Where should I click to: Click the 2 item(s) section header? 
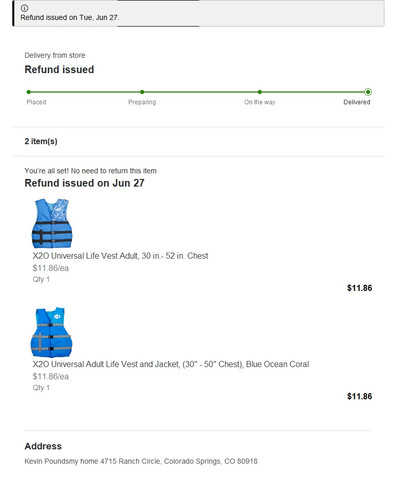point(41,141)
